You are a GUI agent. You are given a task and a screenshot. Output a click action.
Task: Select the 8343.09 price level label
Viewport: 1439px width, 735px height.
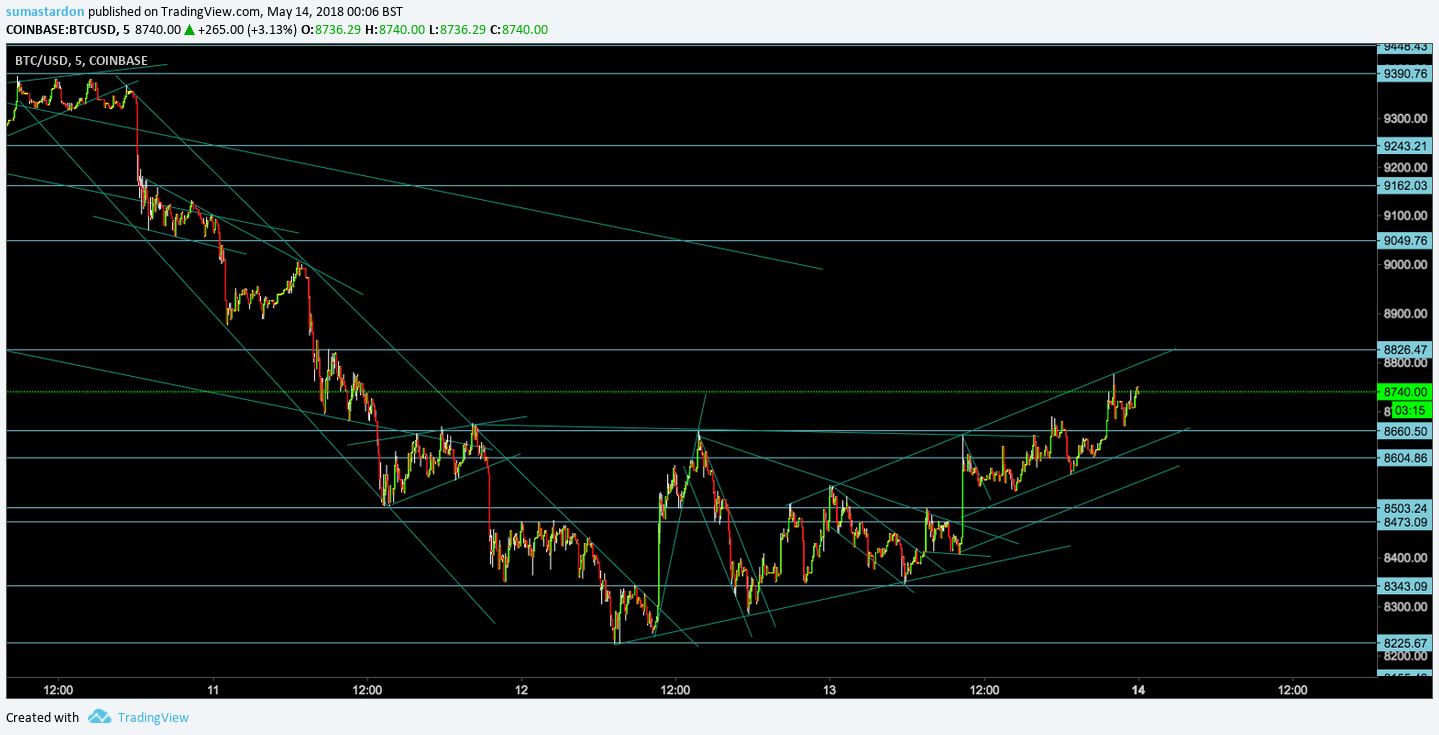point(1404,586)
